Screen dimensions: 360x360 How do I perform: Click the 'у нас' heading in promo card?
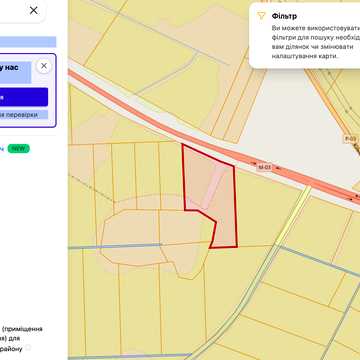(9, 68)
